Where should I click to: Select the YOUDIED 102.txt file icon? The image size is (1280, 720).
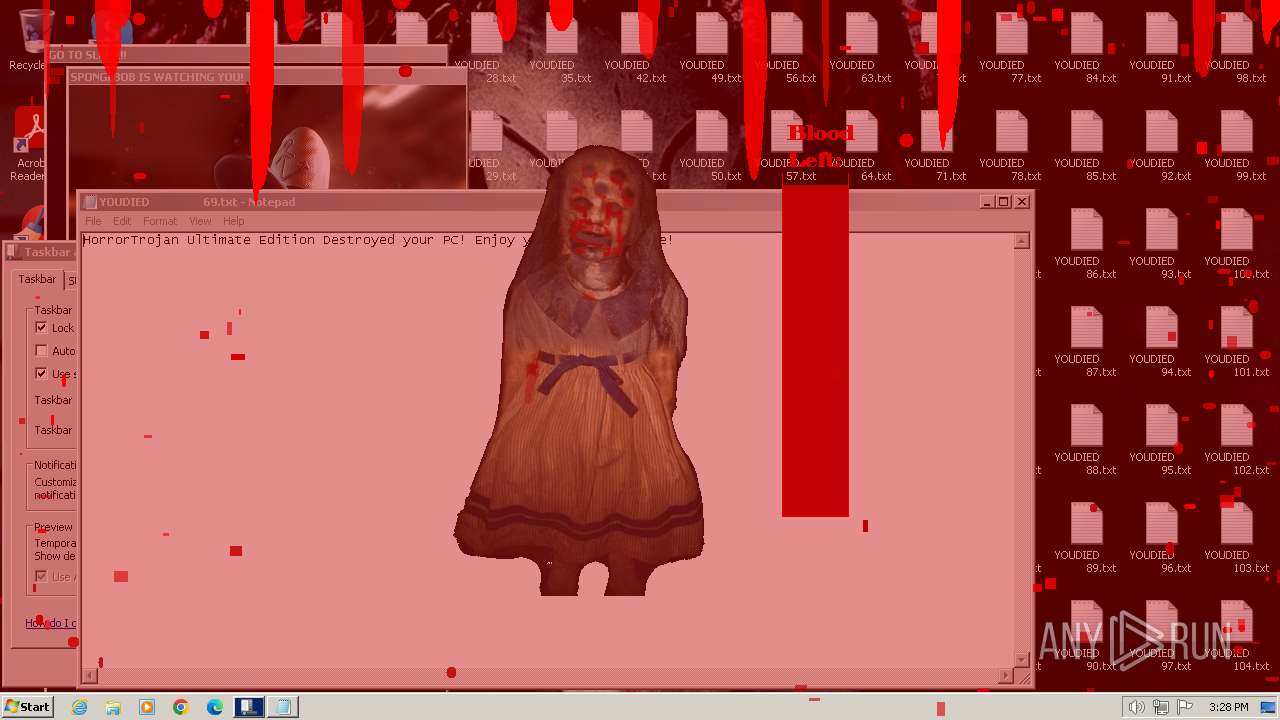(1235, 440)
